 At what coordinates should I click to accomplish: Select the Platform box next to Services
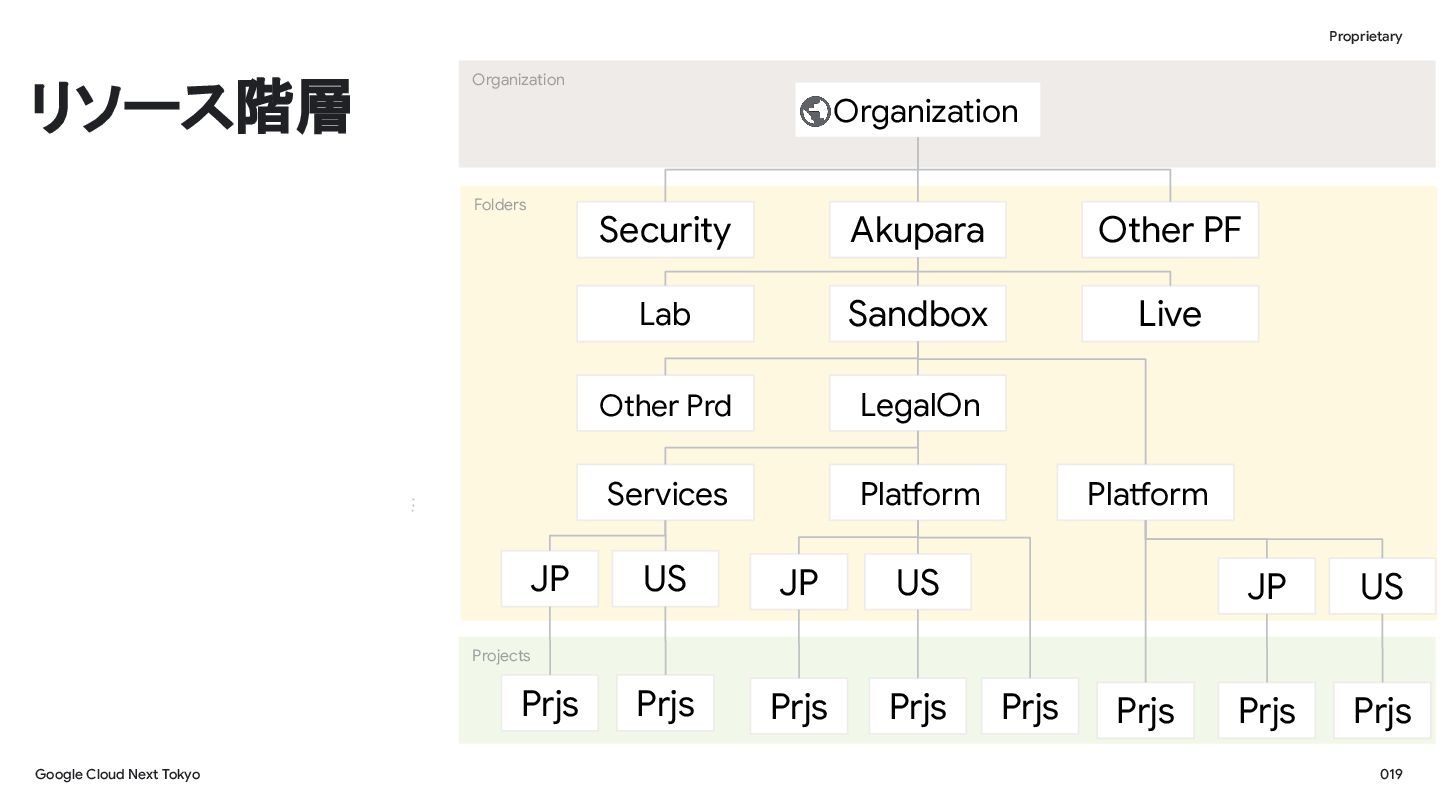(x=918, y=493)
